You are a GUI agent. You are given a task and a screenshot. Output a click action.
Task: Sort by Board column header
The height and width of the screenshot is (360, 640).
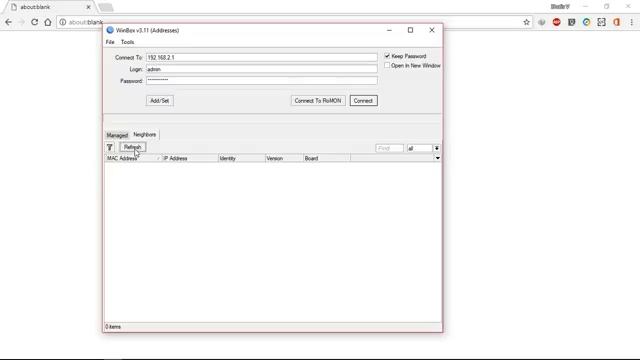[327, 158]
